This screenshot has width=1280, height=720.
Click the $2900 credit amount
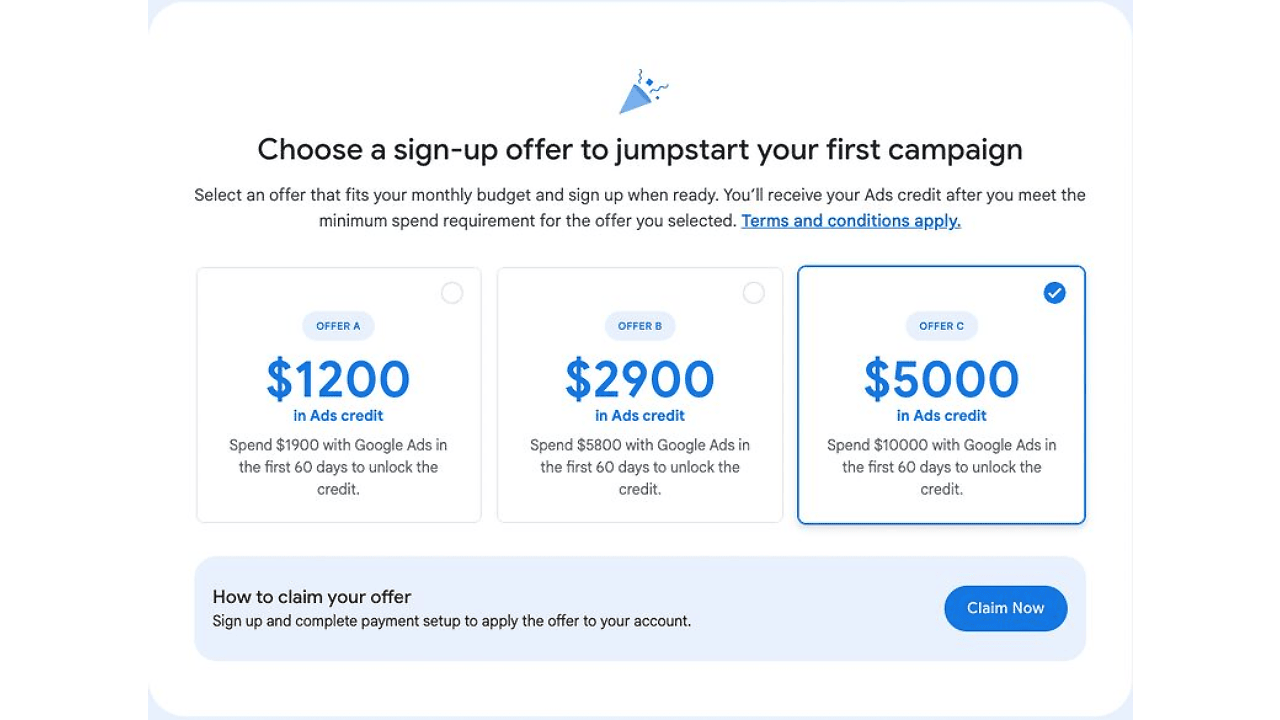point(640,380)
